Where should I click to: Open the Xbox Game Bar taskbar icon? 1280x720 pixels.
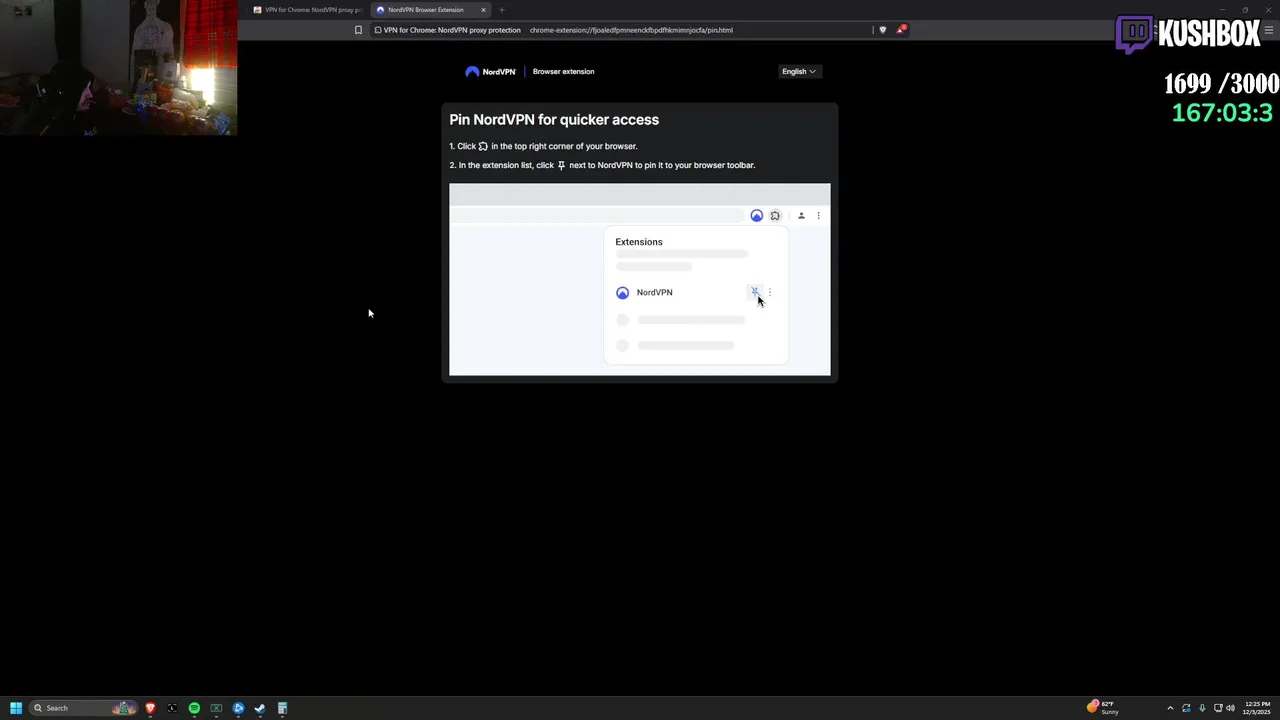[x=216, y=708]
